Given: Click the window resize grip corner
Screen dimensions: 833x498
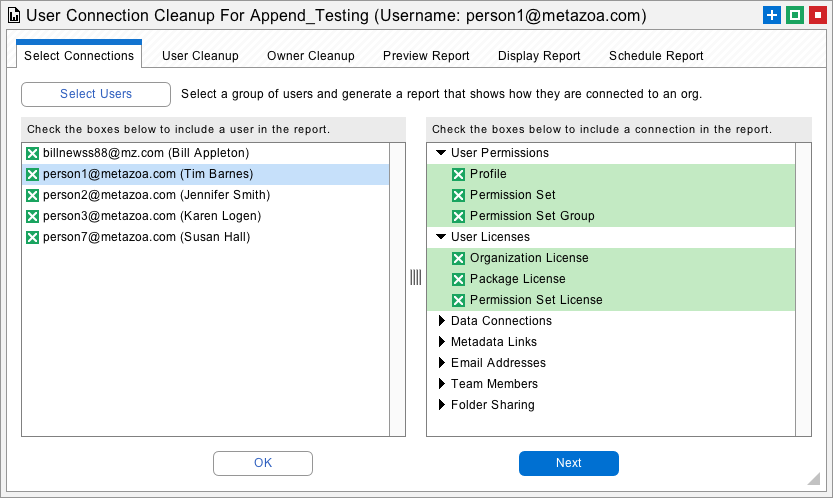Looking at the screenshot, I should [x=814, y=478].
